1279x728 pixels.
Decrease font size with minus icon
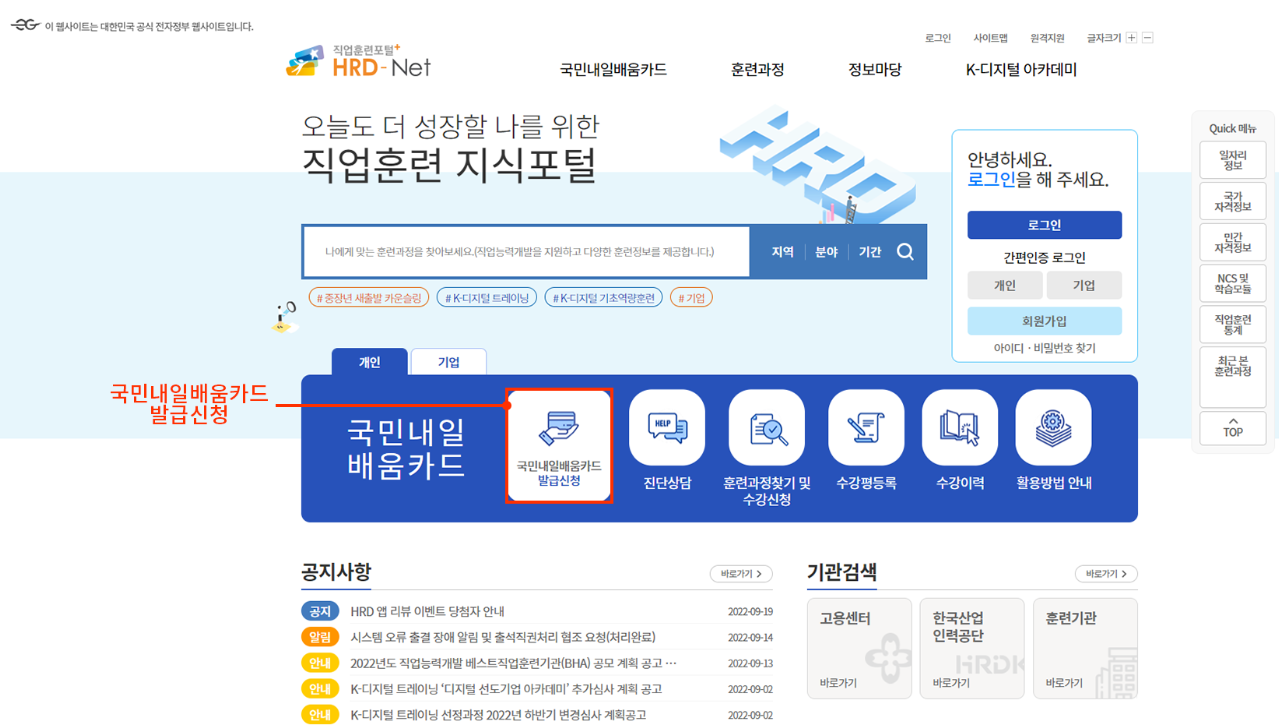click(x=1148, y=38)
